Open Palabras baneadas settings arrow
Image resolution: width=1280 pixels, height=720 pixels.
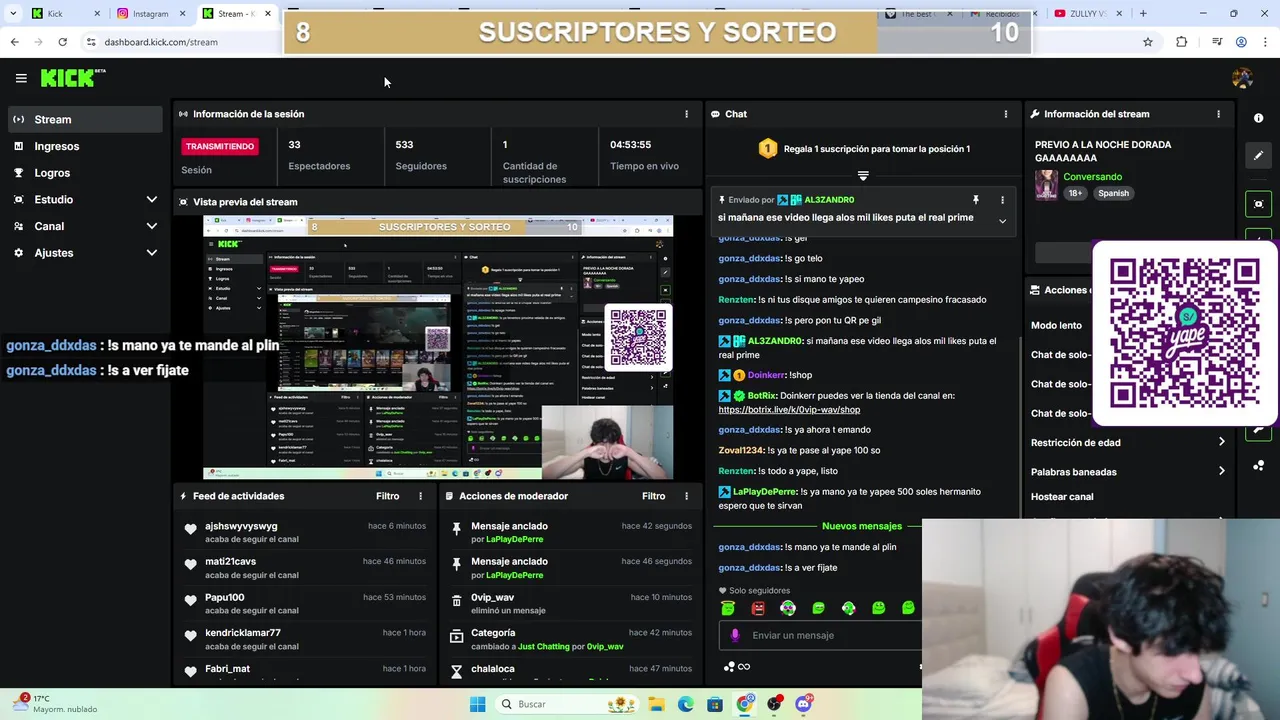1221,471
